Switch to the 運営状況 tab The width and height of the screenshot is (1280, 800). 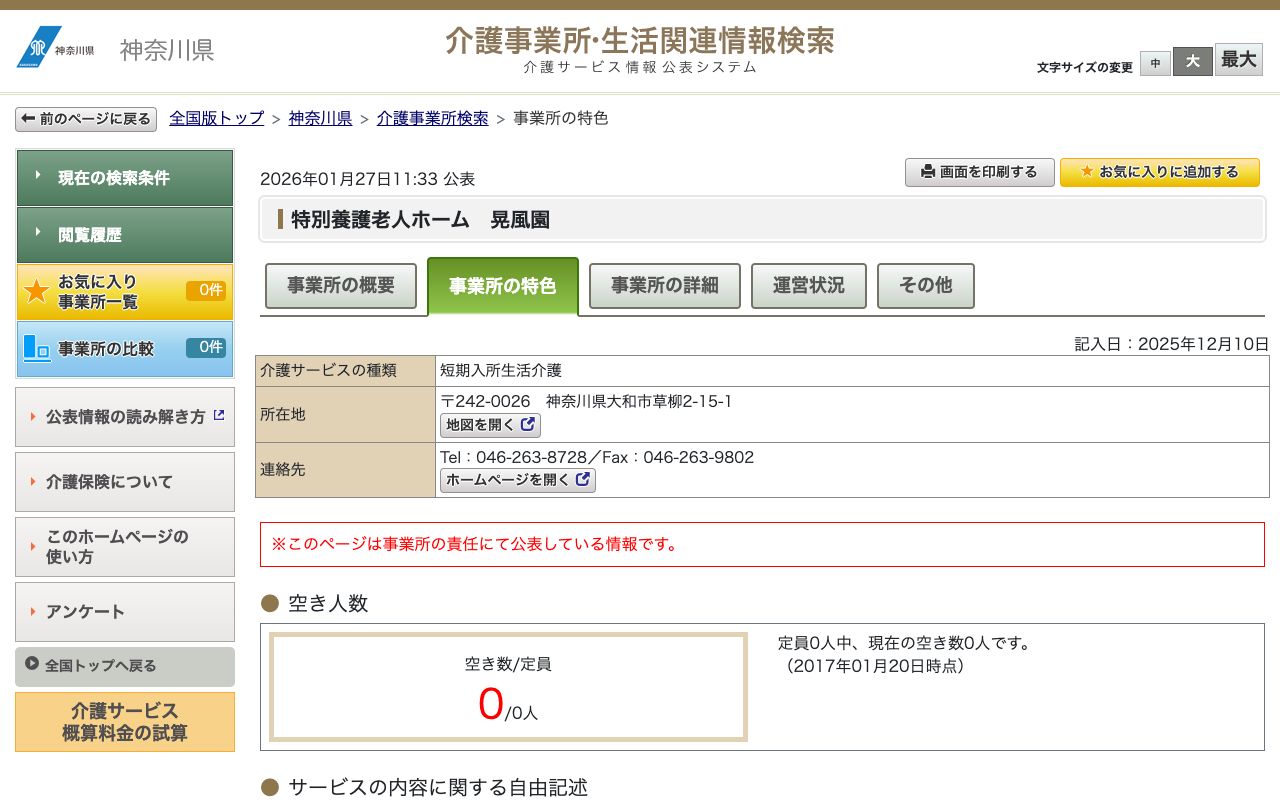click(808, 286)
